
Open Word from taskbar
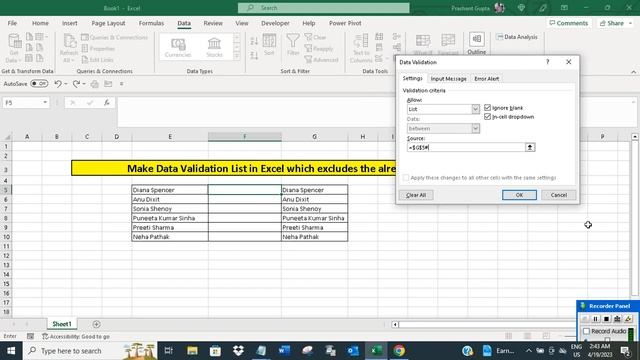(x=284, y=351)
